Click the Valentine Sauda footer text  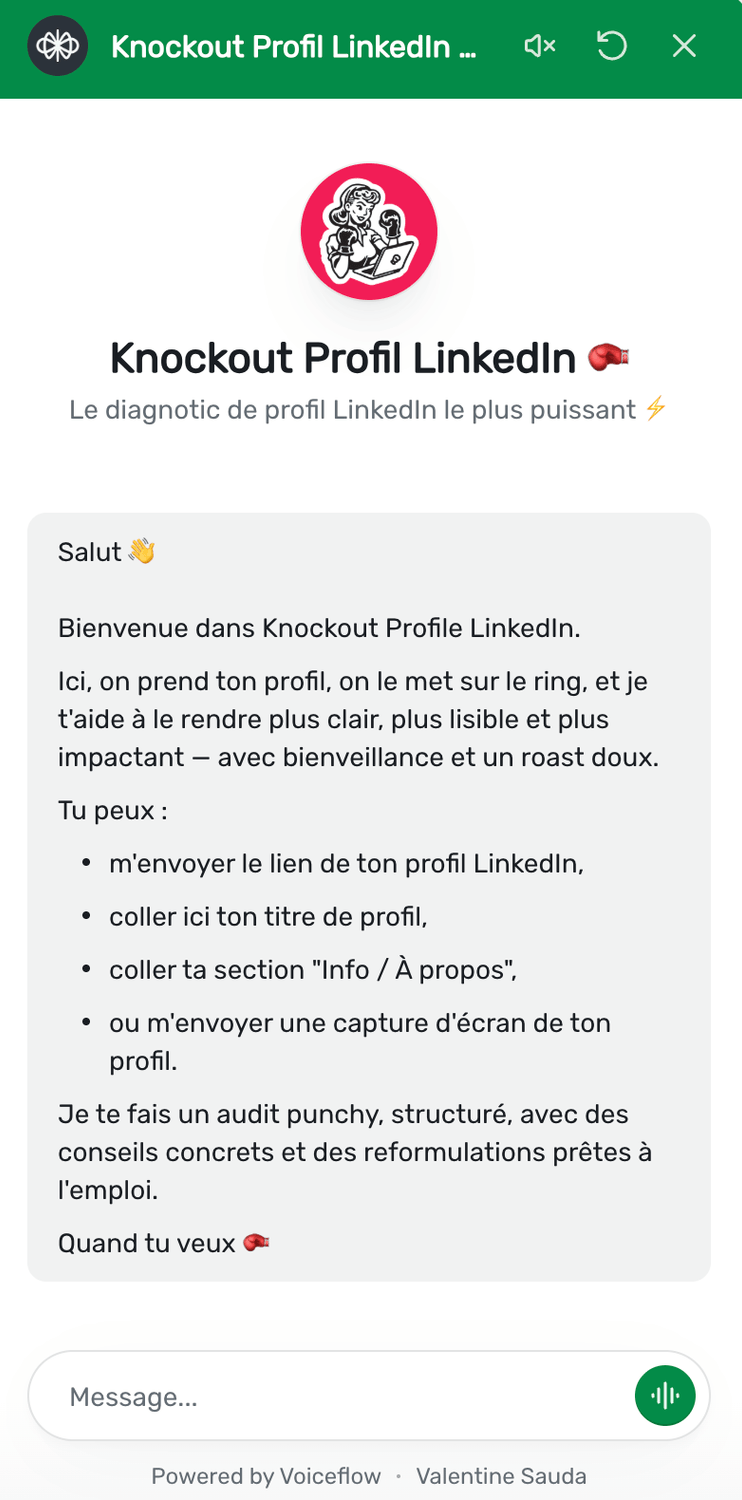[x=501, y=1476]
